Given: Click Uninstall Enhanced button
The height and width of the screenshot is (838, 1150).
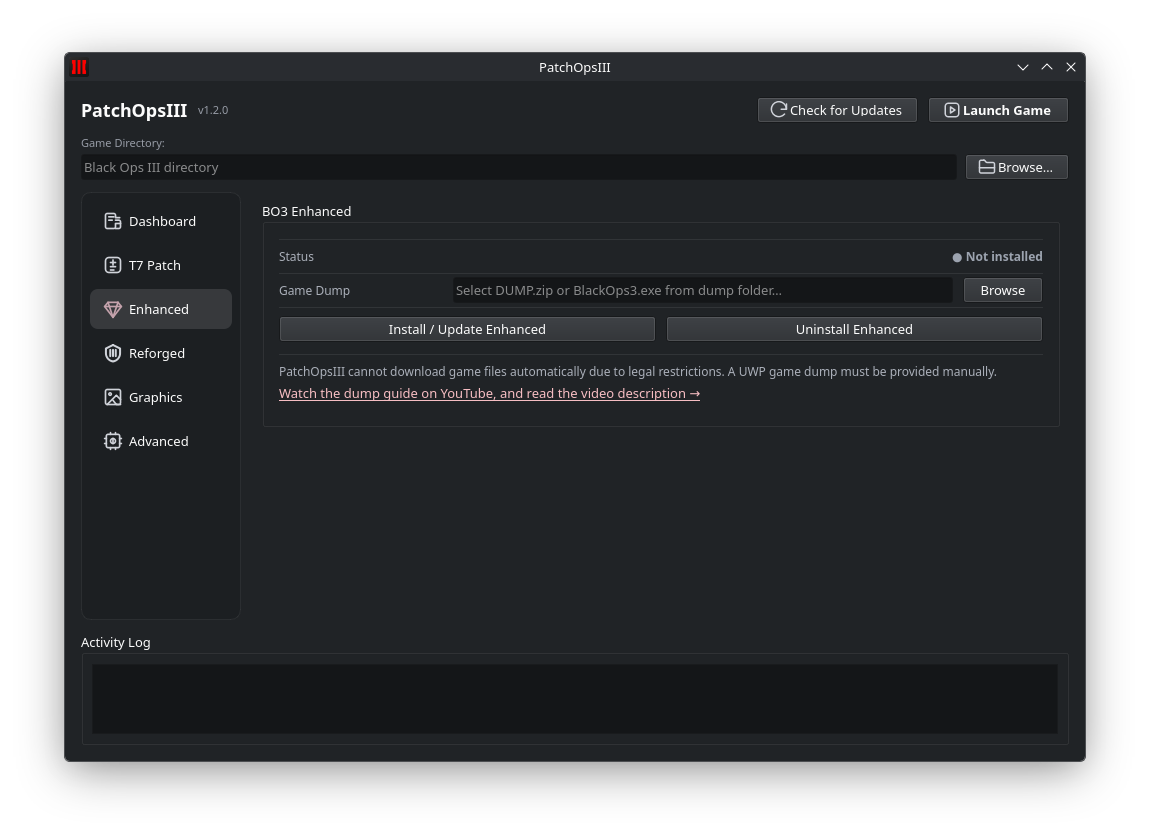Looking at the screenshot, I should (x=854, y=329).
